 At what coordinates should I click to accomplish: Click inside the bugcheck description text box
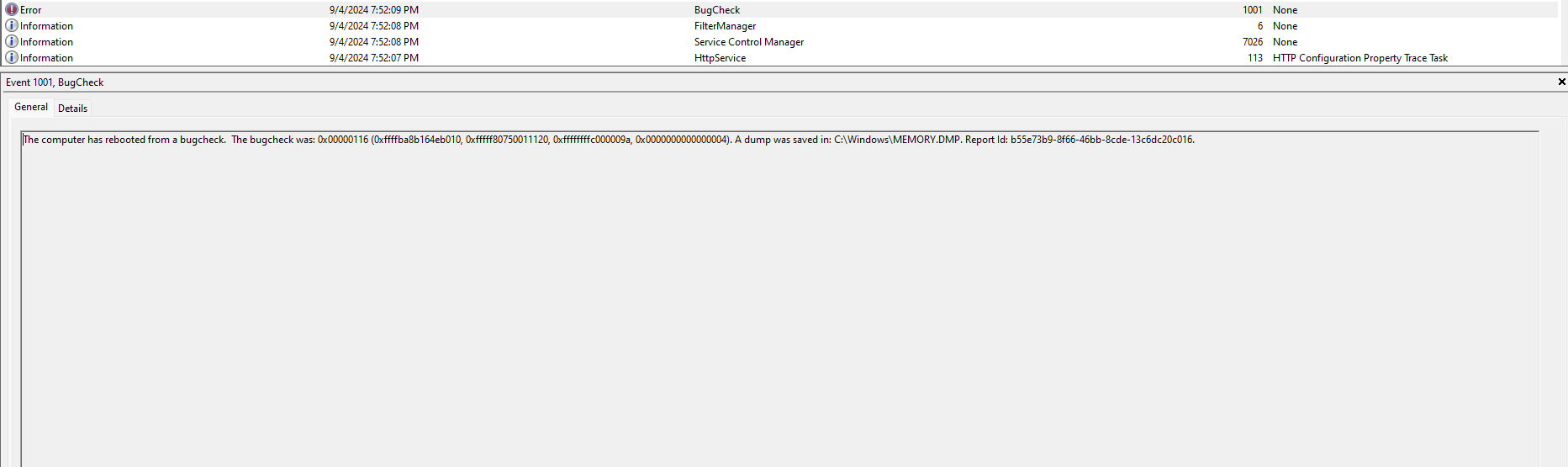779,299
